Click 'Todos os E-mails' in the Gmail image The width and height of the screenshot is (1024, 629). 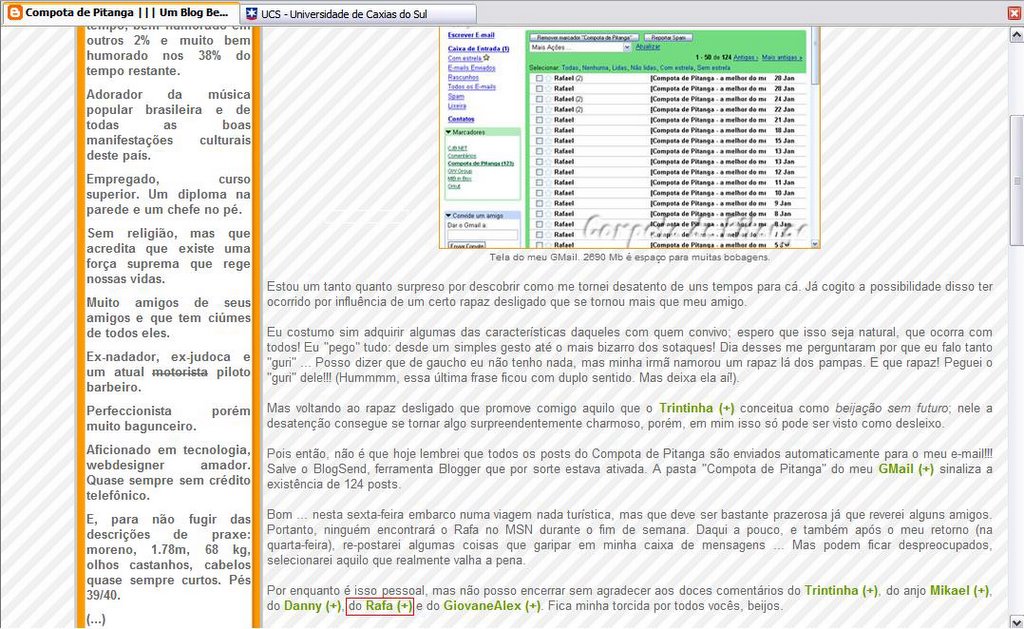(472, 87)
